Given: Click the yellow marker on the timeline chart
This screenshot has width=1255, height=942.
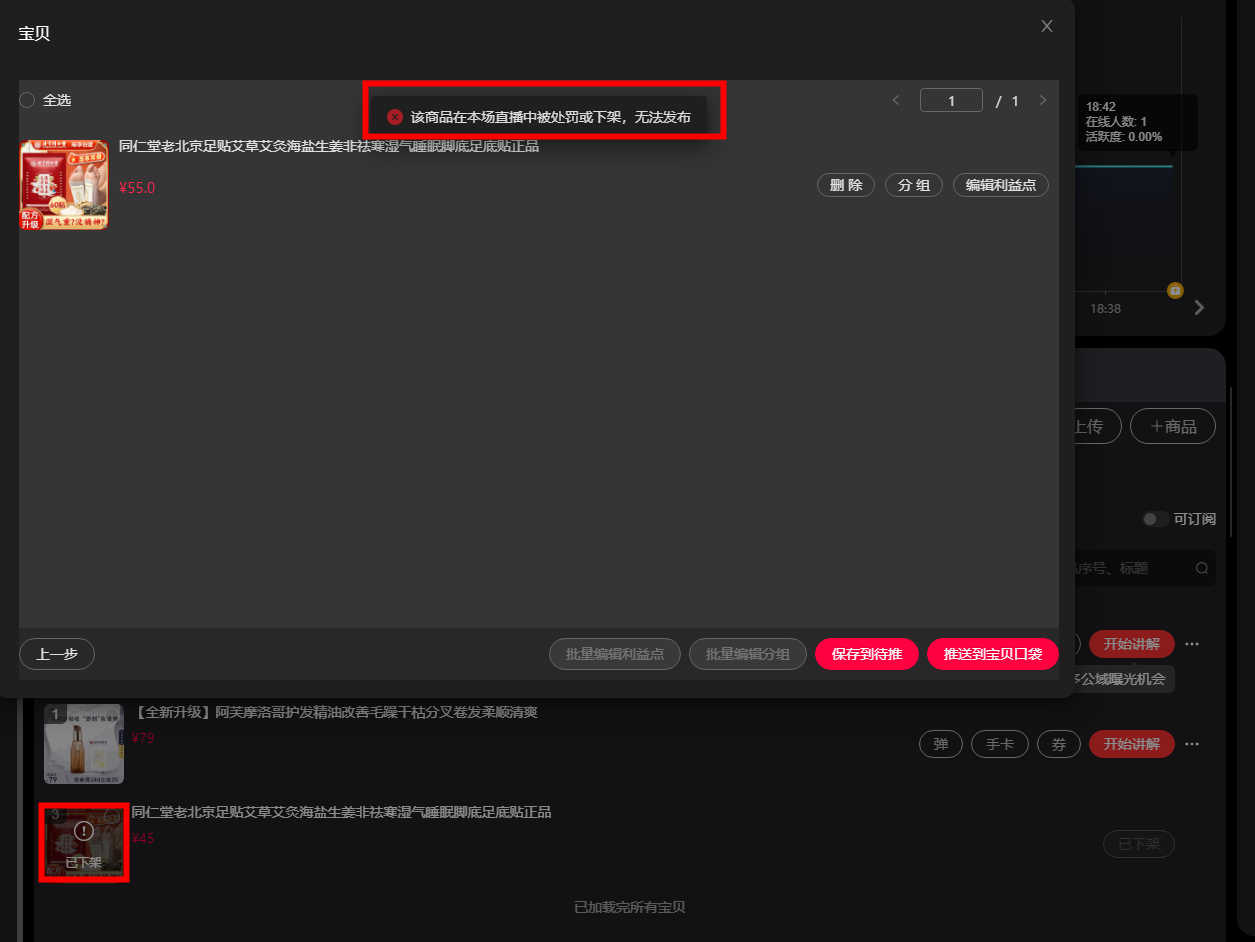Looking at the screenshot, I should (x=1176, y=290).
